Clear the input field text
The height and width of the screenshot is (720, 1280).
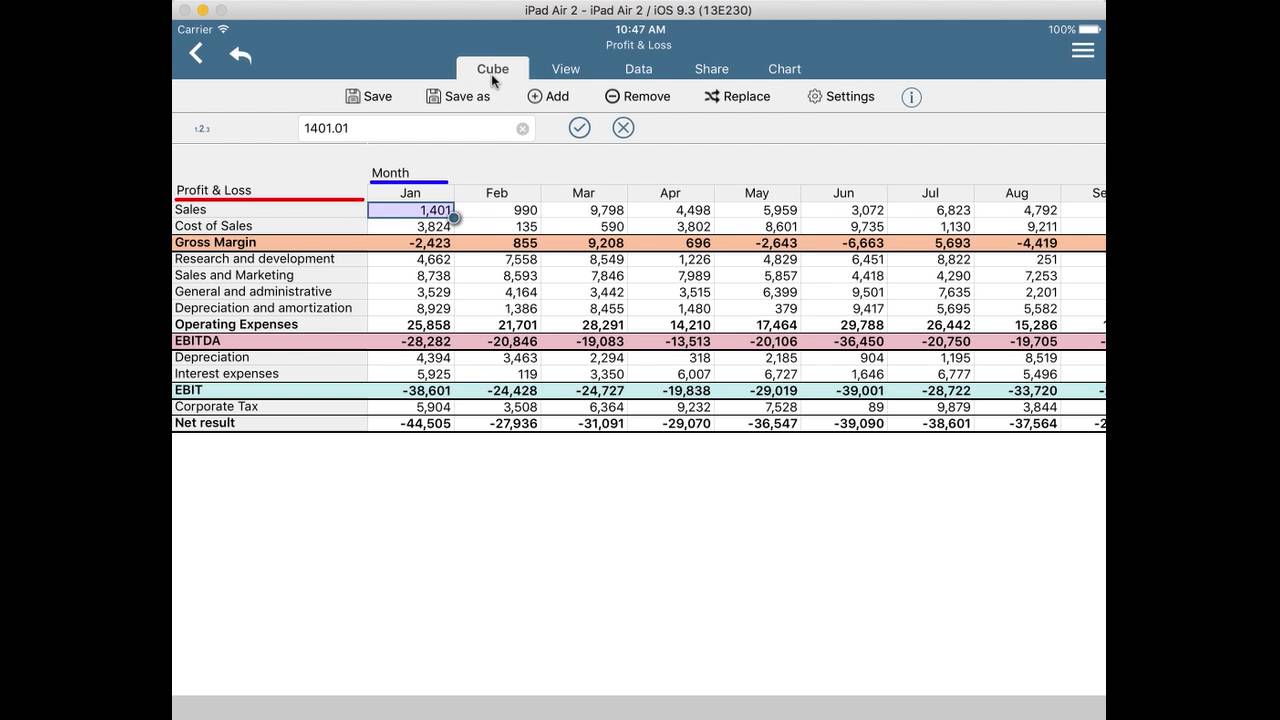pos(522,128)
